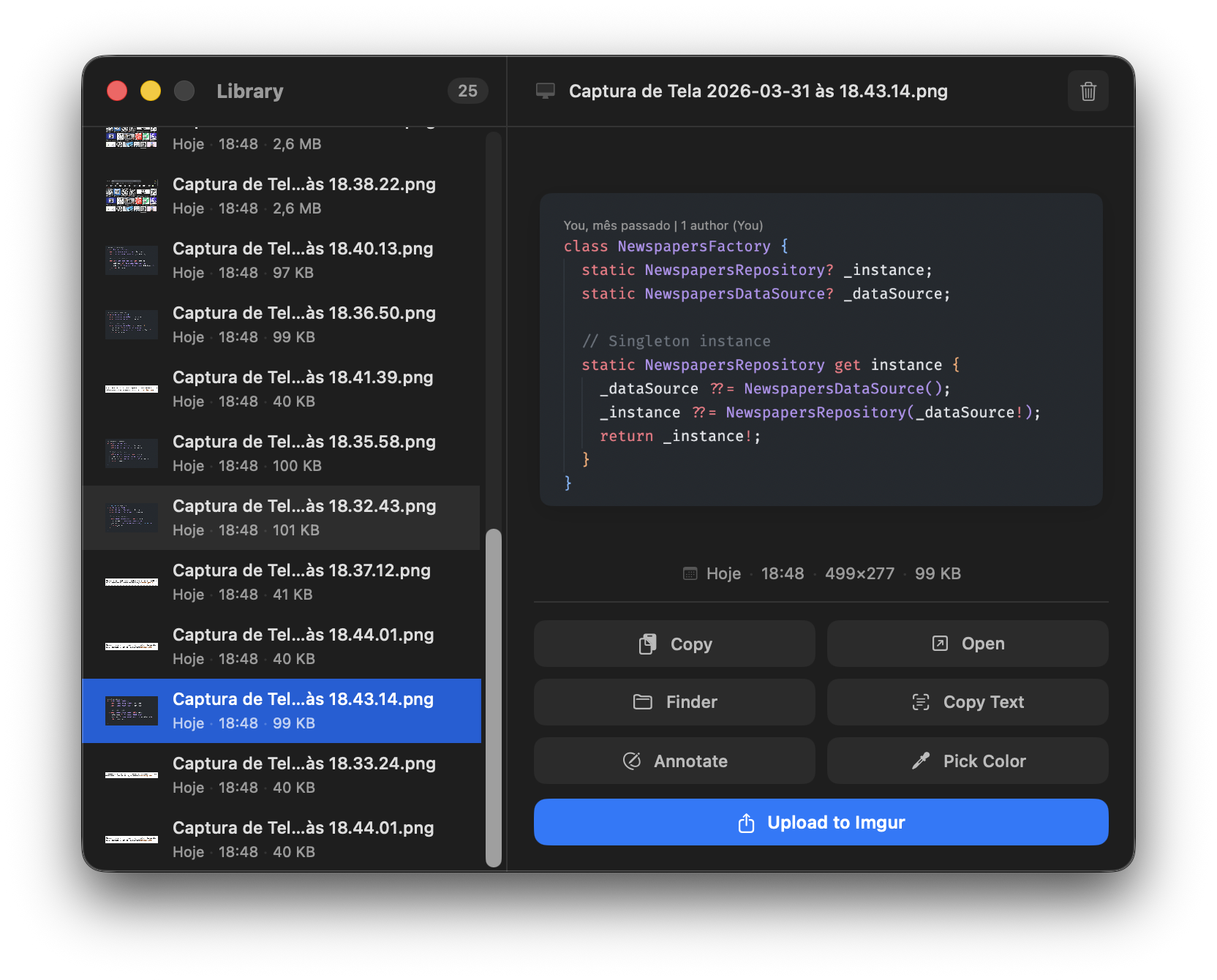Click the Library heading
The width and height of the screenshot is (1217, 980).
pos(250,91)
